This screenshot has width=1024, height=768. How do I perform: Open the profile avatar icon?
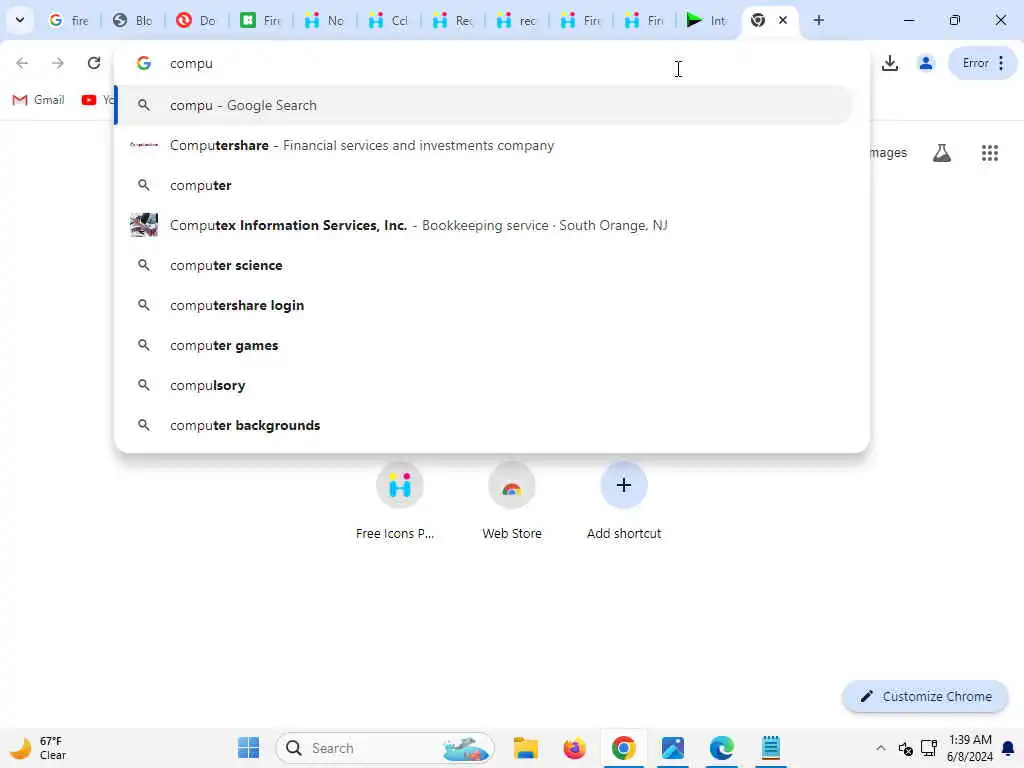click(x=925, y=63)
